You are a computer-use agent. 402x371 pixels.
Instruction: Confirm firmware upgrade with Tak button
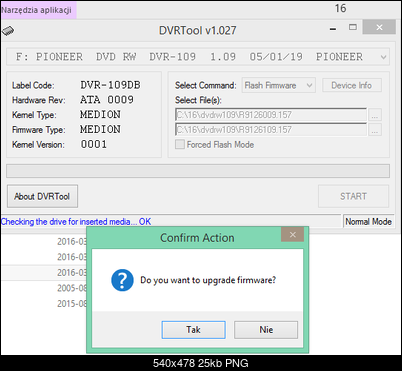(x=193, y=330)
